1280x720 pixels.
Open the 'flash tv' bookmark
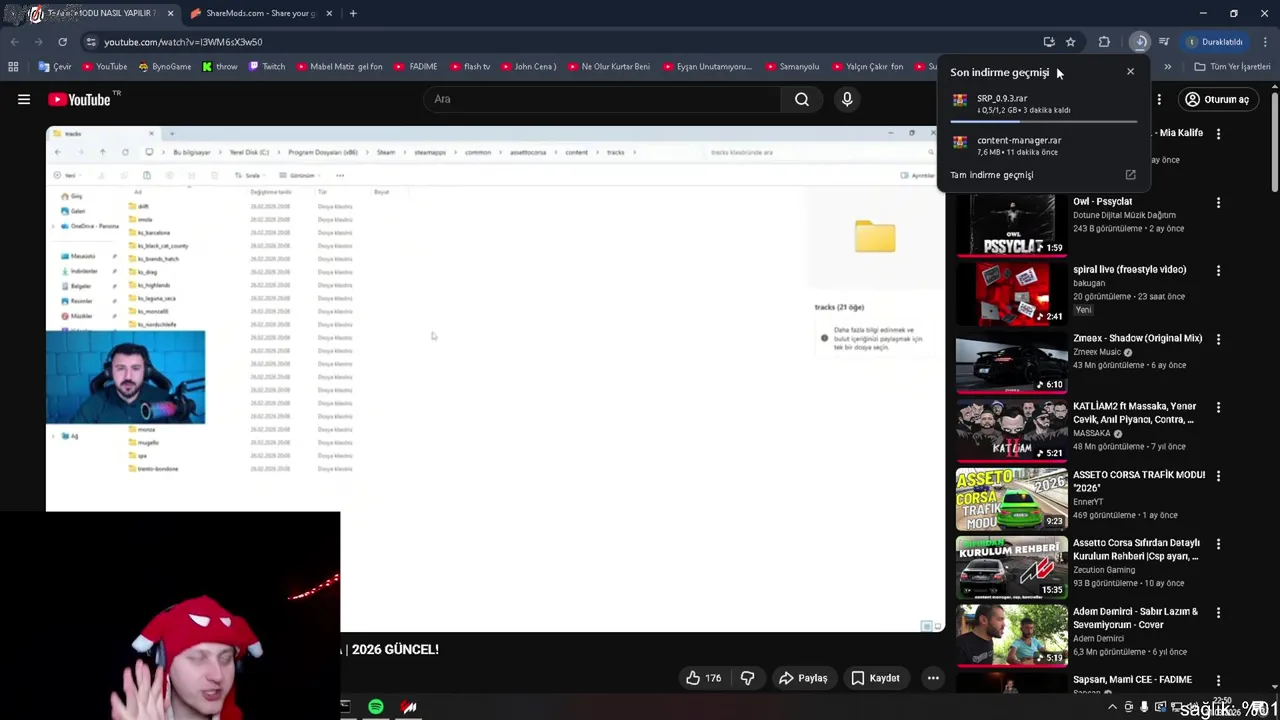click(470, 67)
